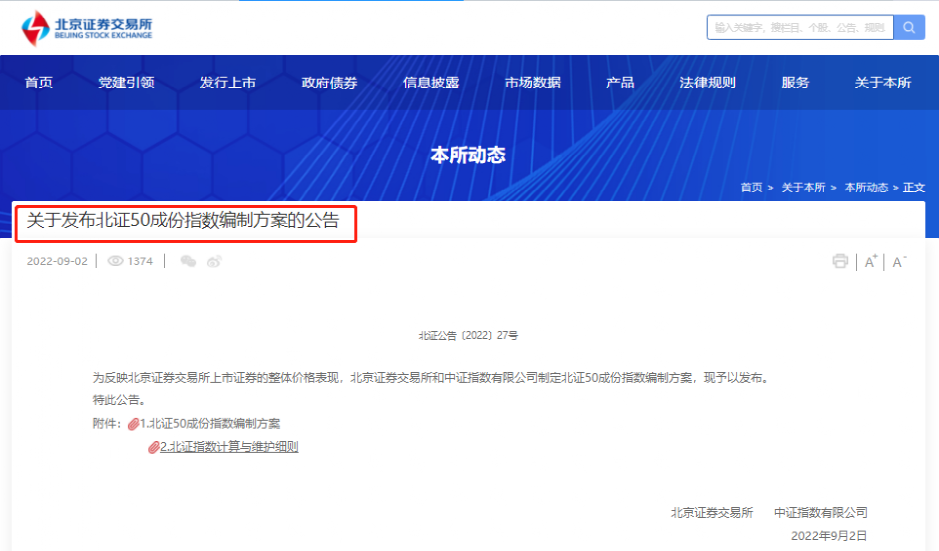Go to 本所动态 in breadcrumb
The image size is (939, 551).
tap(866, 187)
